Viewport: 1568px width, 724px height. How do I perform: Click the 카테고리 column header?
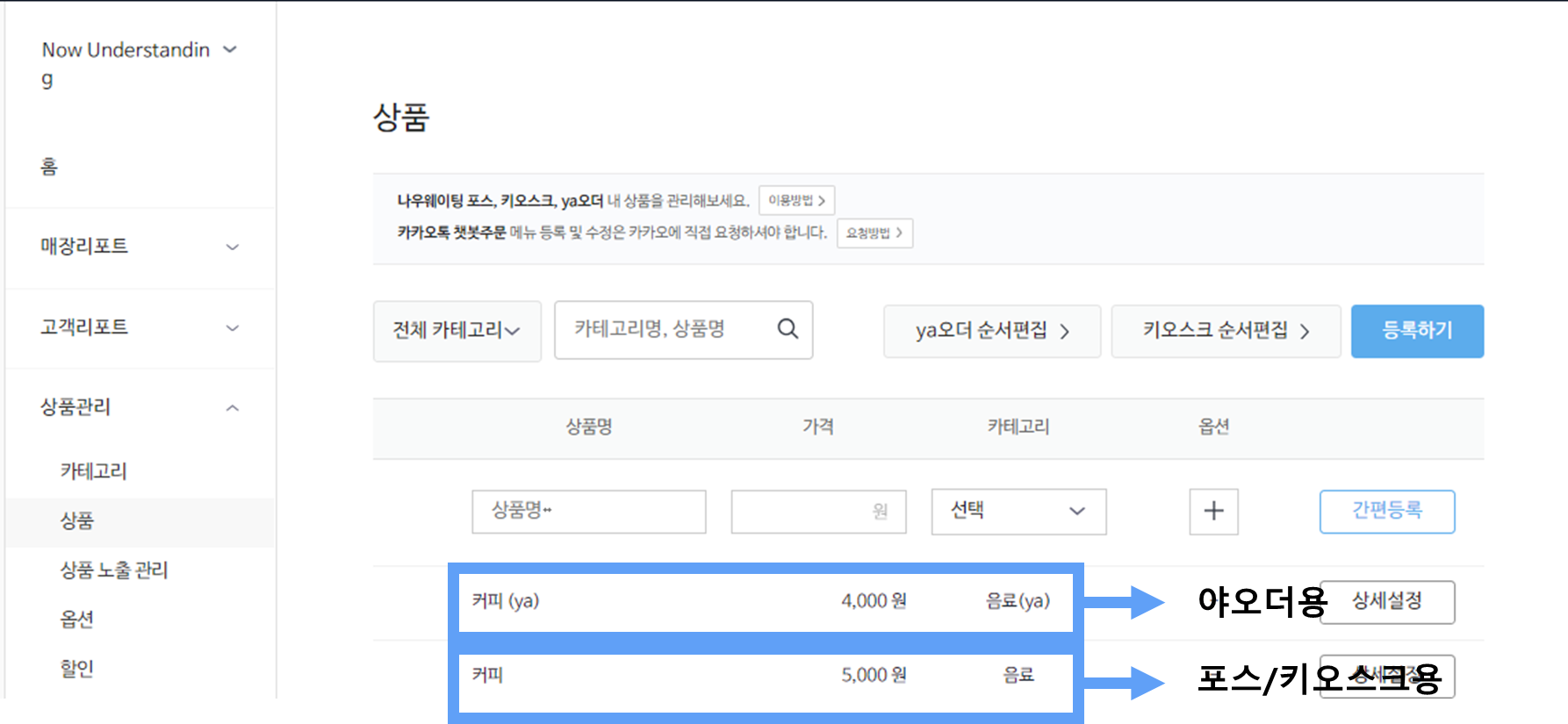coord(1018,427)
